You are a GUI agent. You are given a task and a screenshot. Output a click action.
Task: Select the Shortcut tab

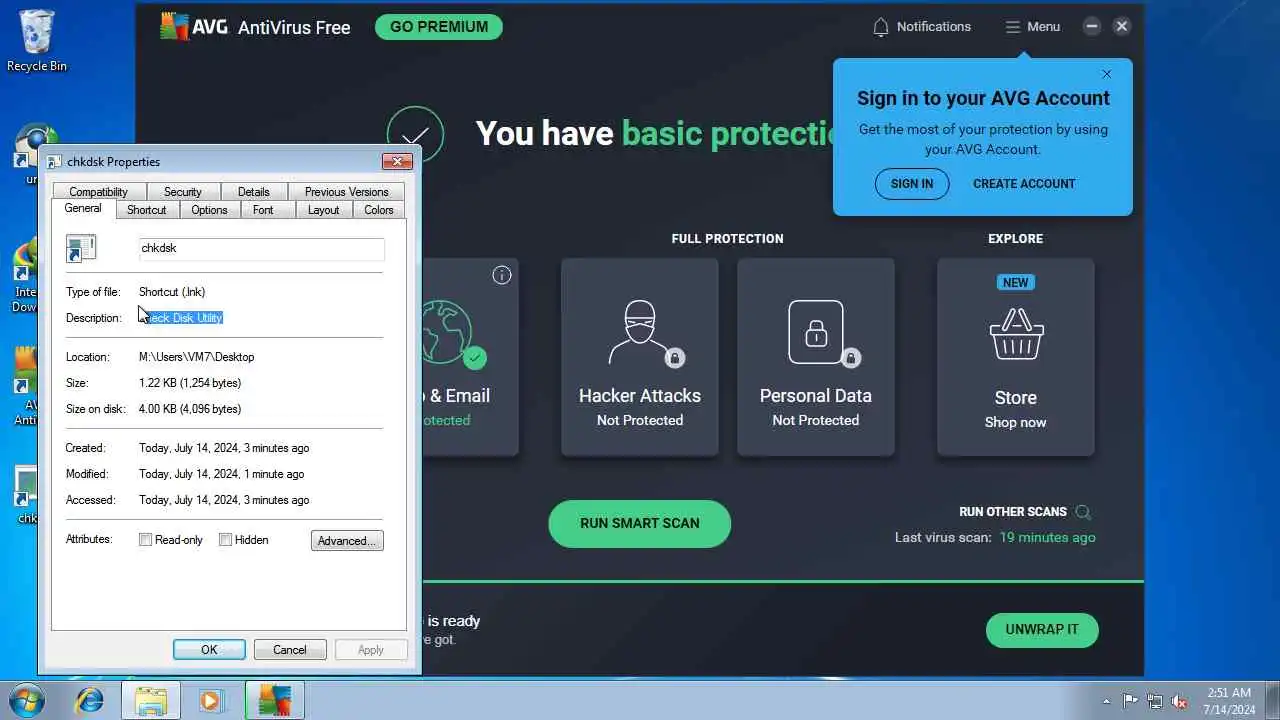pos(146,210)
